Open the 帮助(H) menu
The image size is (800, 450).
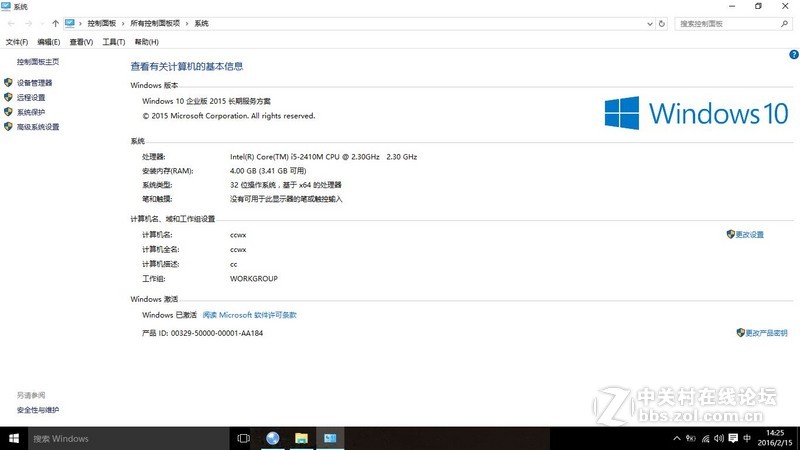coord(146,42)
